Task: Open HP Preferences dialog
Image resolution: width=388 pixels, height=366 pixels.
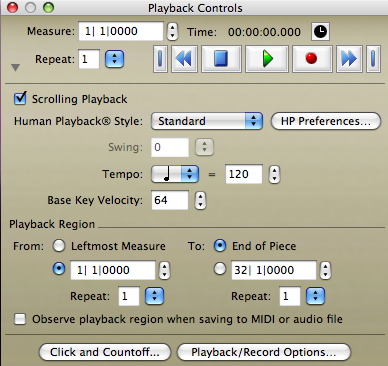Action: 326,121
